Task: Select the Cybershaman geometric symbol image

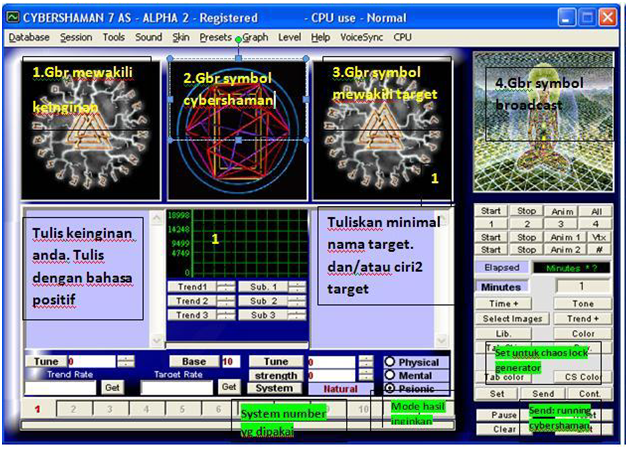Action: point(238,130)
